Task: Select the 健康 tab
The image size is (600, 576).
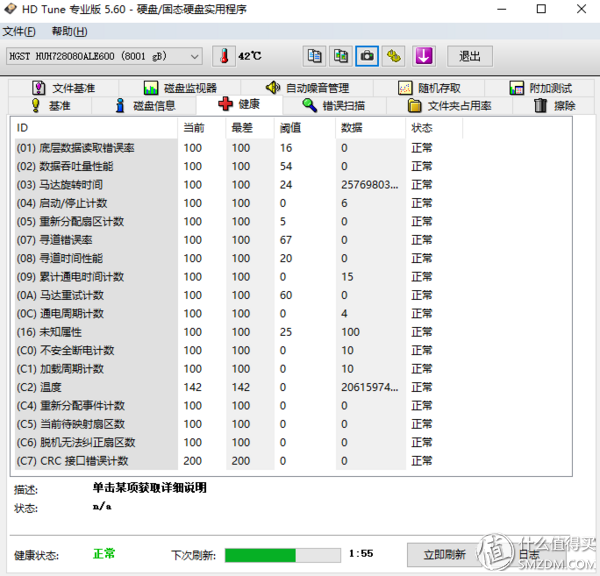Action: (240, 104)
